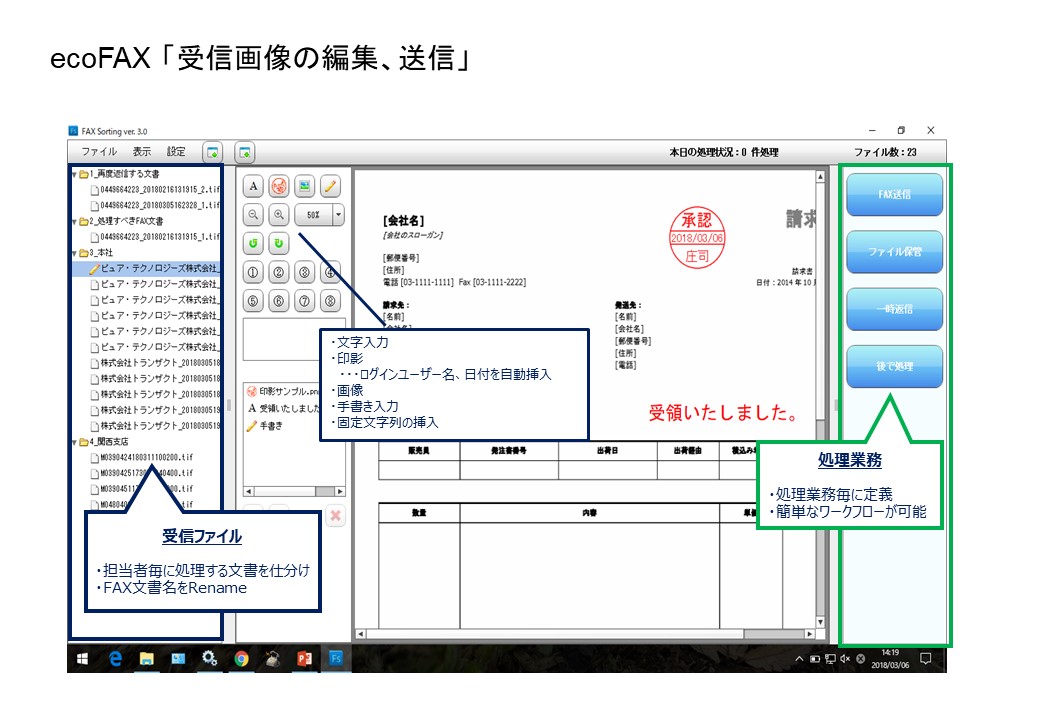
Task: Select file 0448664223_20180216131915_1.tif
Action: point(155,237)
